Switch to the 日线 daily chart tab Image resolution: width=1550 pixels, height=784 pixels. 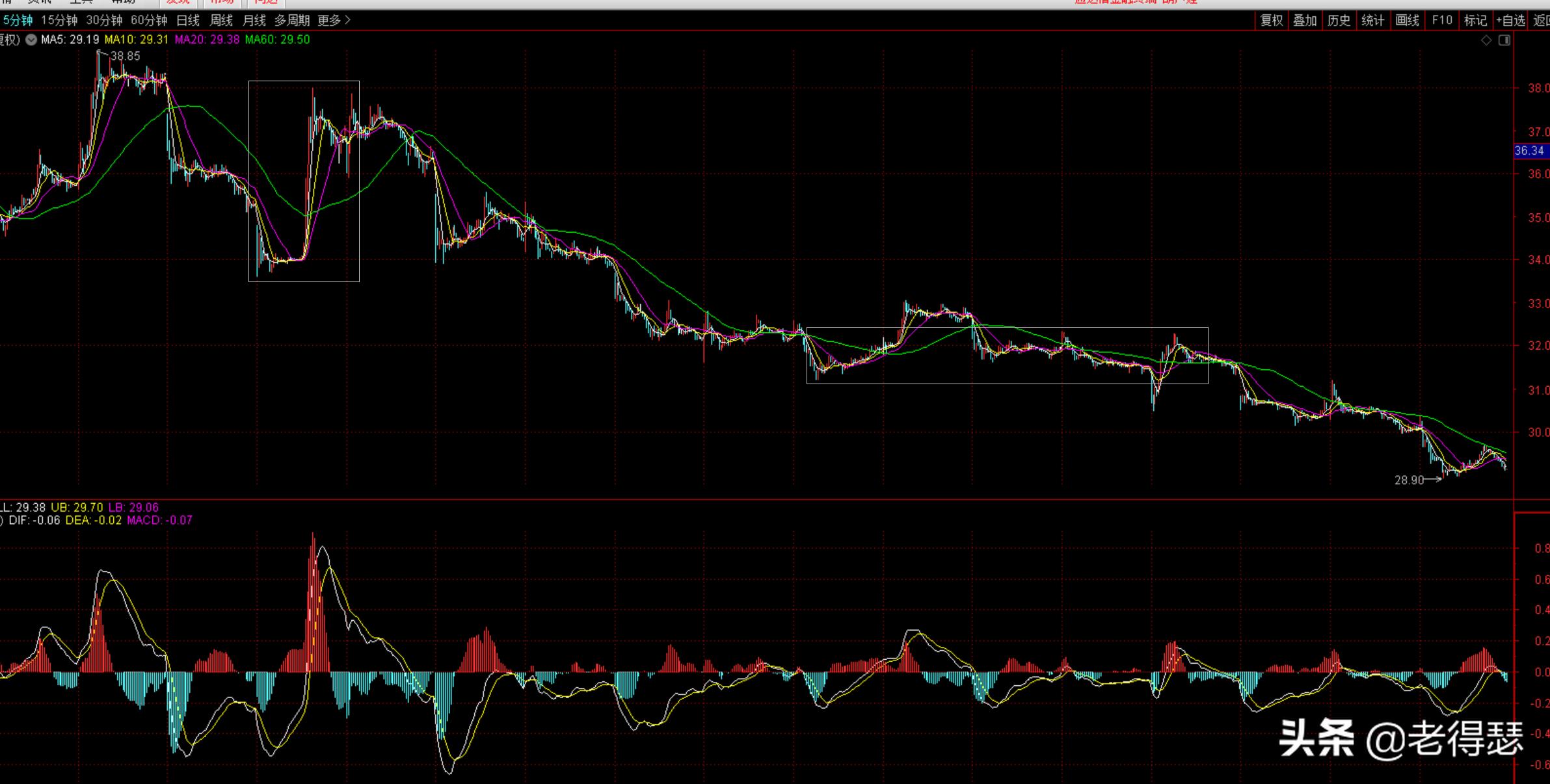pos(188,21)
